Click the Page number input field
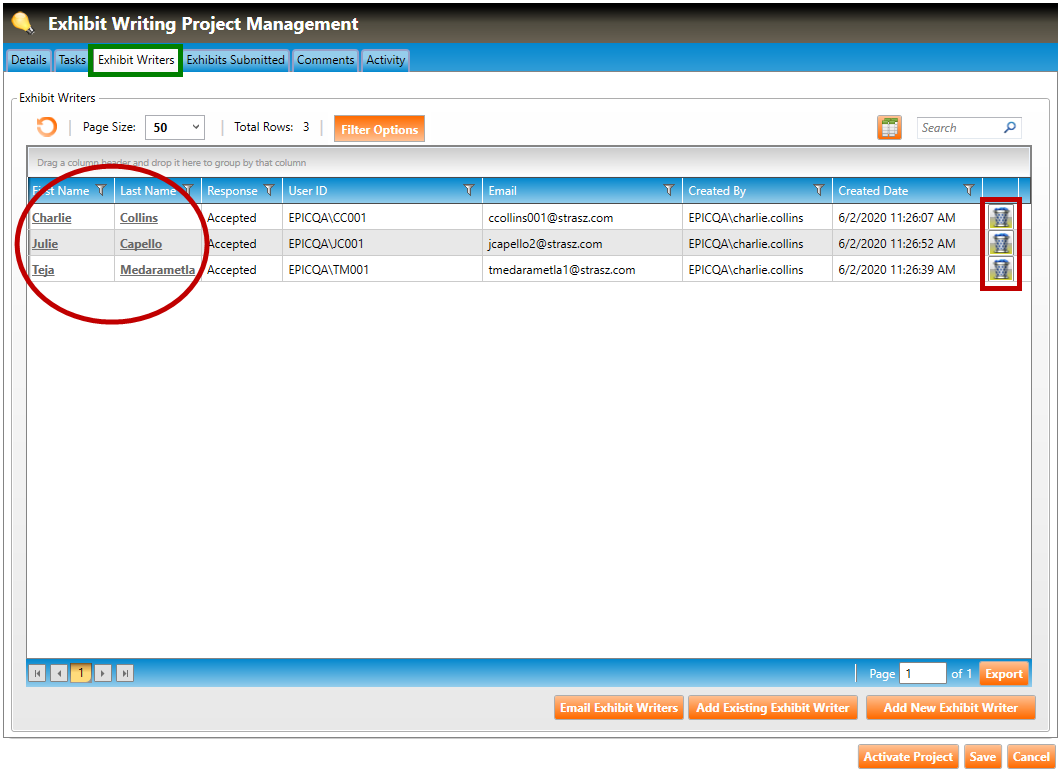 coord(922,674)
